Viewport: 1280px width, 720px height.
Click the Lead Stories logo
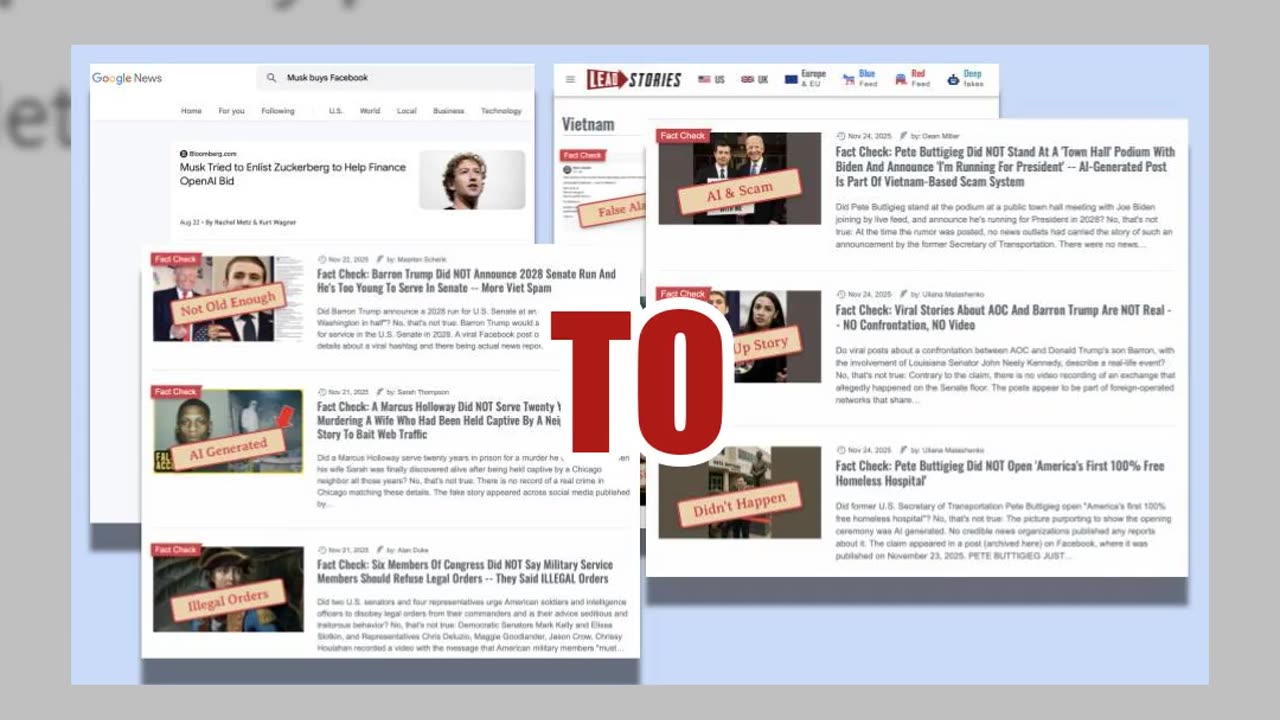[x=634, y=80]
